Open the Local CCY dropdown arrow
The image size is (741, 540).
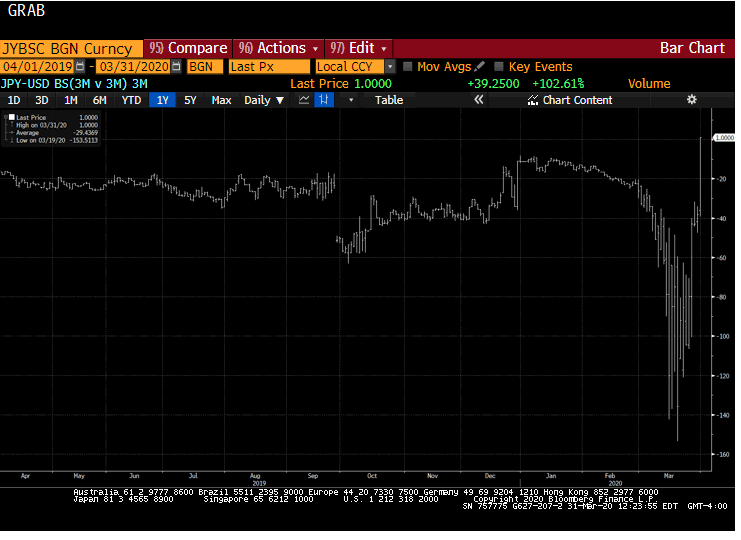tap(390, 67)
